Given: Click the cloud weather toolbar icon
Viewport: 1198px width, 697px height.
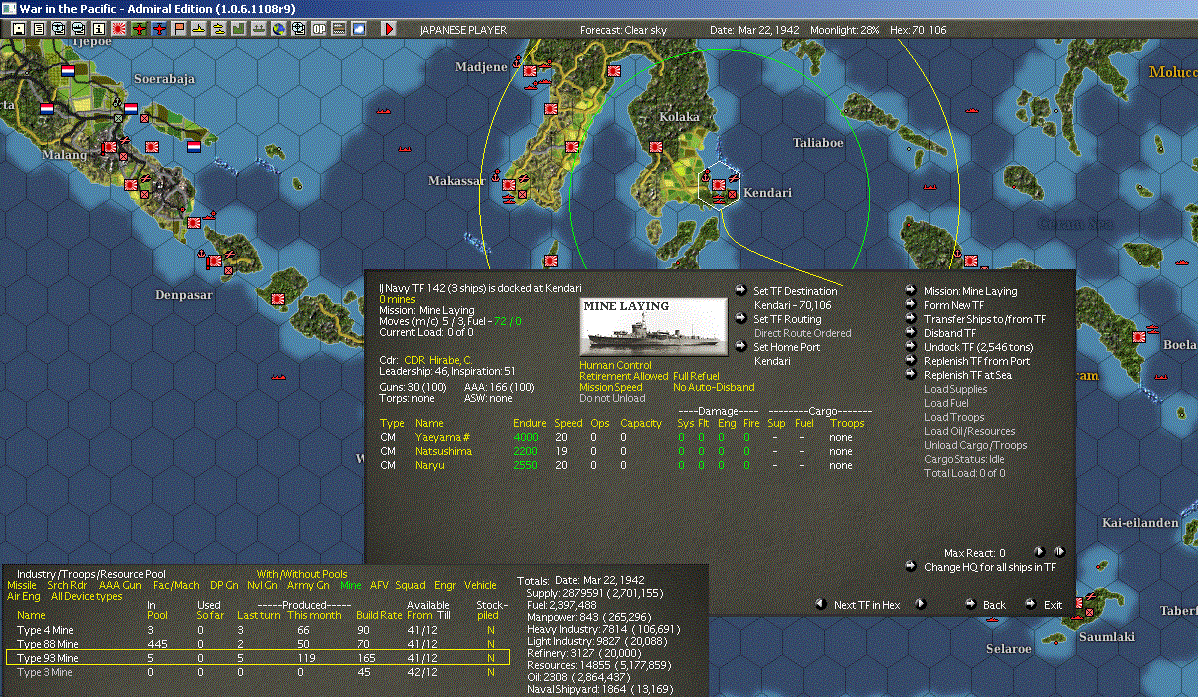Looking at the screenshot, I should tap(358, 29).
